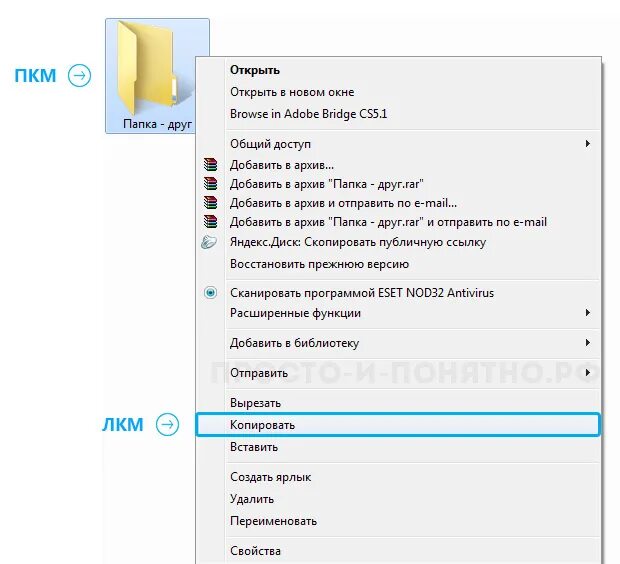Viewport: 620px width, 564px height.
Task: Expand the 'Отправить' submenu arrow
Action: [588, 373]
